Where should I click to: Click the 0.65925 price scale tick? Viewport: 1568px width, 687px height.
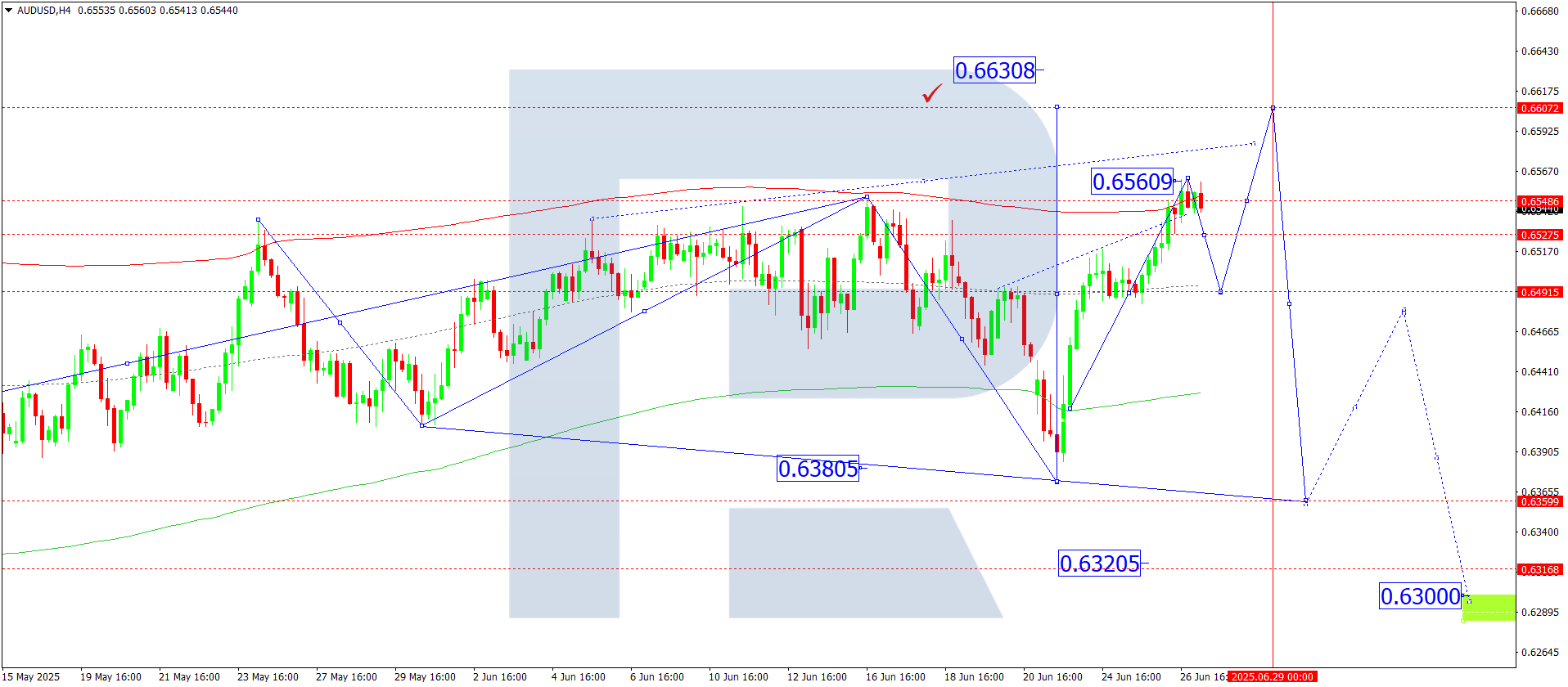(1539, 131)
